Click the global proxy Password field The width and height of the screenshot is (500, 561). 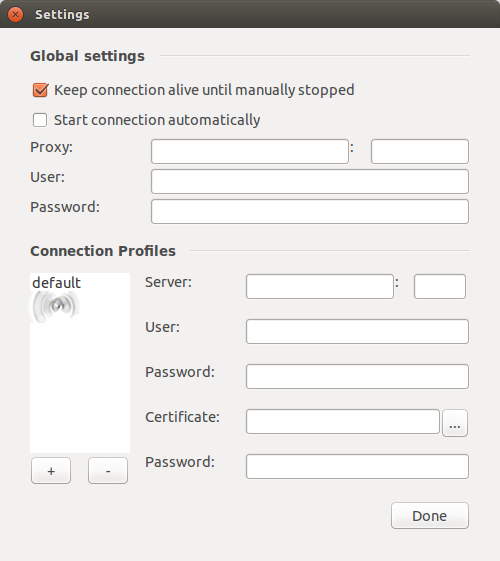[x=310, y=211]
